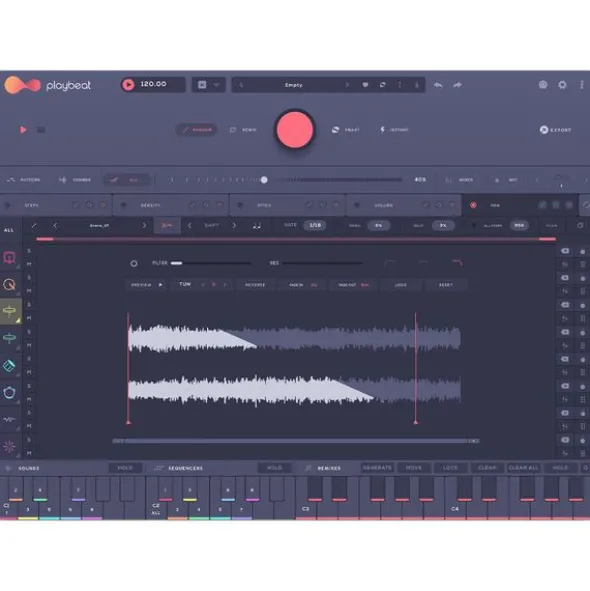The image size is (590, 591).
Task: Select the Pattern randomize scope
Action: [23, 180]
